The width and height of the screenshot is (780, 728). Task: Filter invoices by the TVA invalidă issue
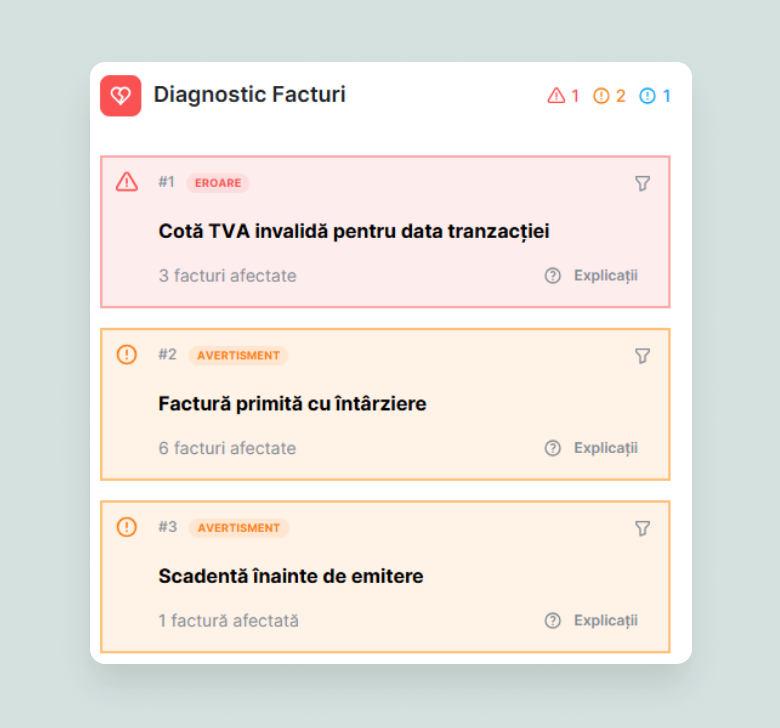click(x=642, y=183)
